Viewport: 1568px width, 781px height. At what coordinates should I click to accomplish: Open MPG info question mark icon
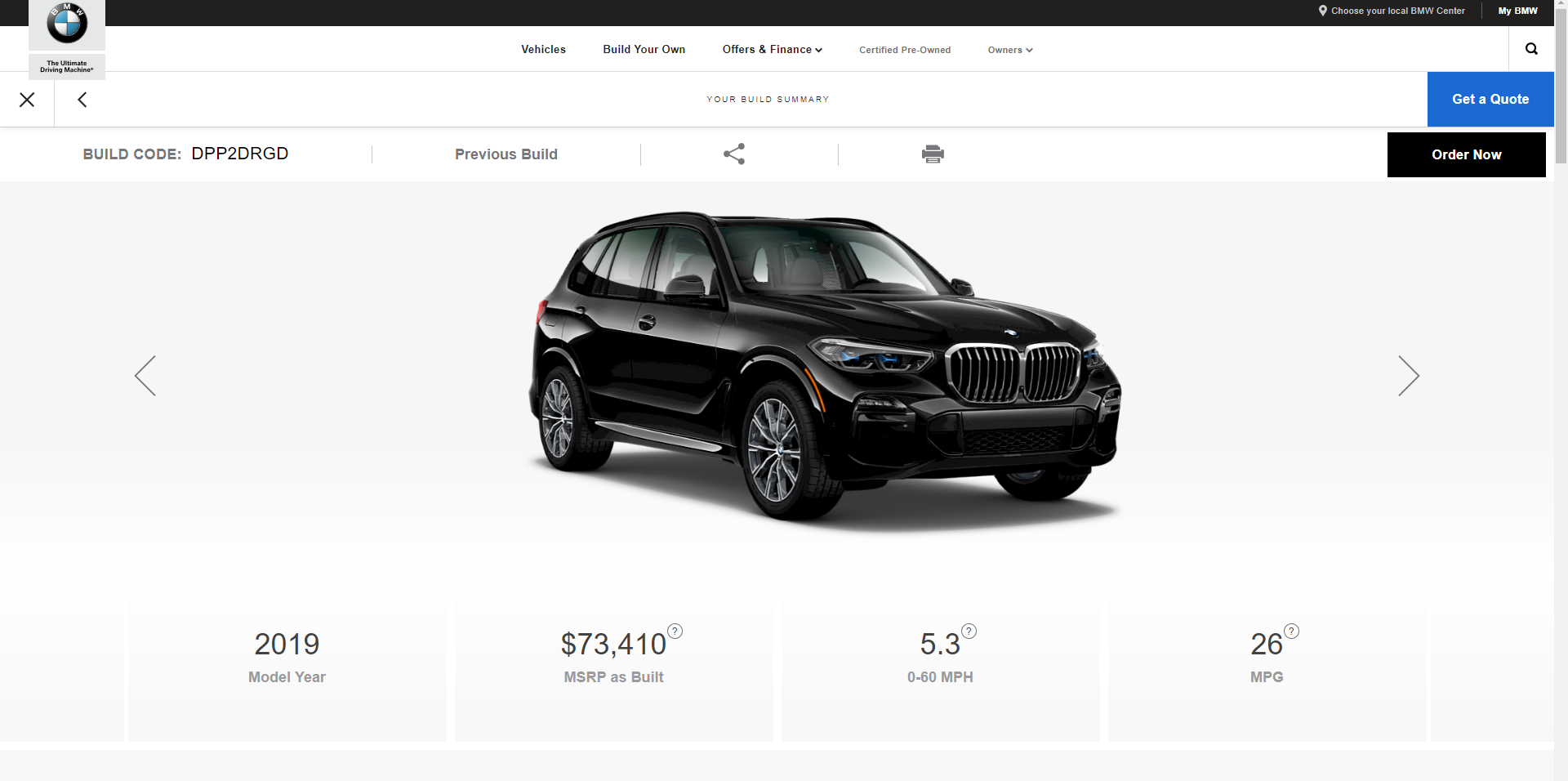(x=1291, y=631)
